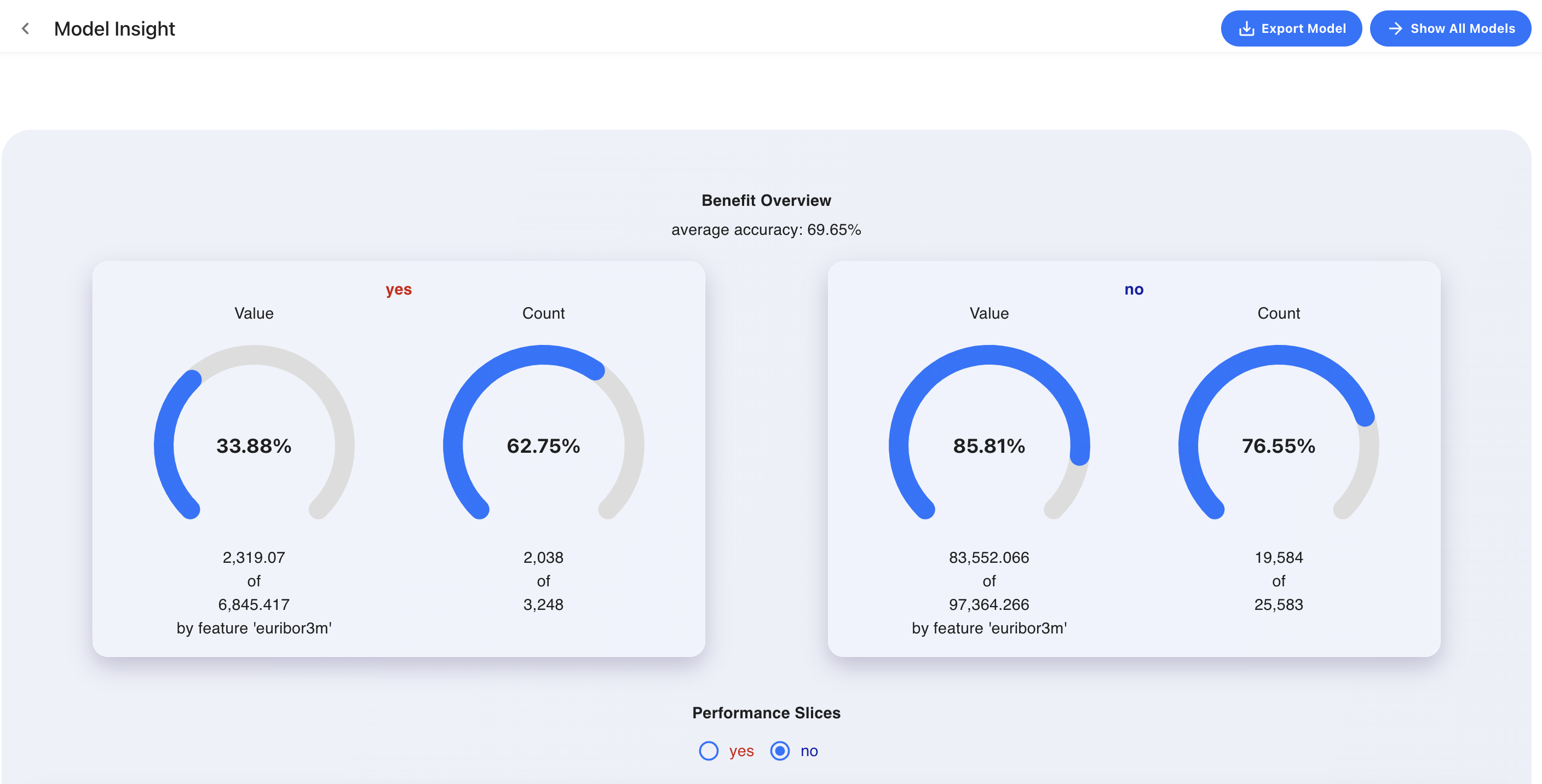Click the count 19,584
Screen dimensions: 1542x784
[x=1279, y=557]
